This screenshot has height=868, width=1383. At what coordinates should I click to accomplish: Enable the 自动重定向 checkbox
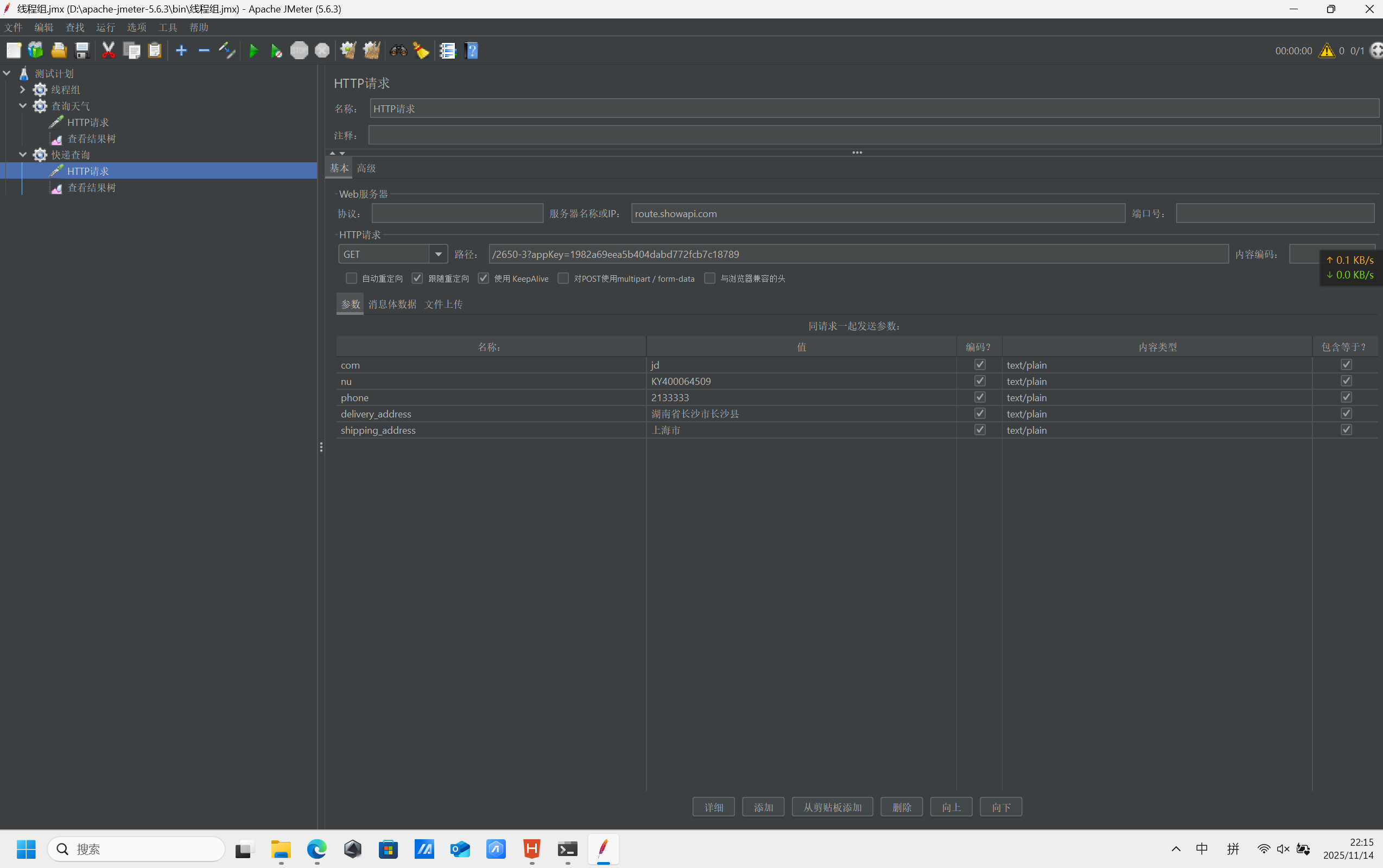(x=351, y=278)
